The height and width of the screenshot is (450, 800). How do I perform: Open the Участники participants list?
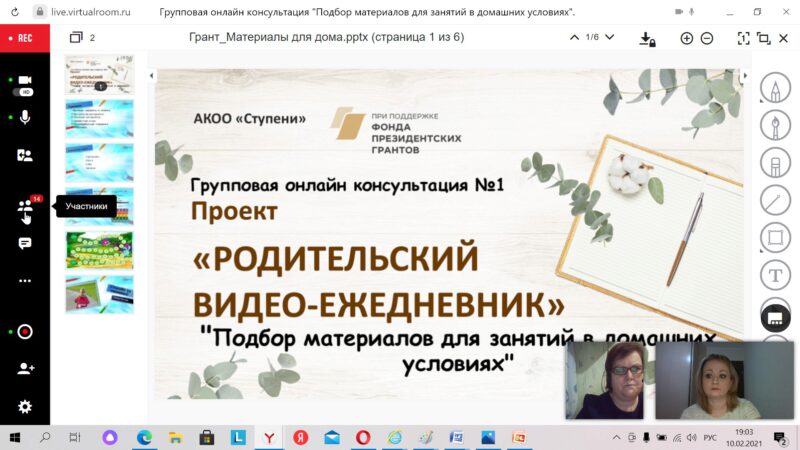[x=24, y=206]
